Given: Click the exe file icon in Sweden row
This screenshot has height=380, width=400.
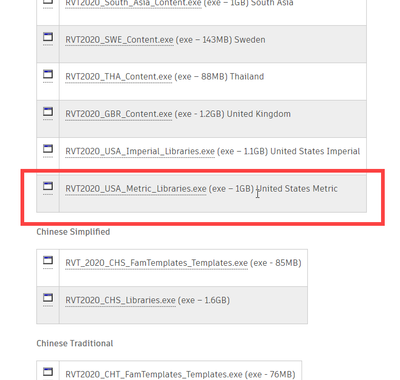Looking at the screenshot, I should 48,38.
